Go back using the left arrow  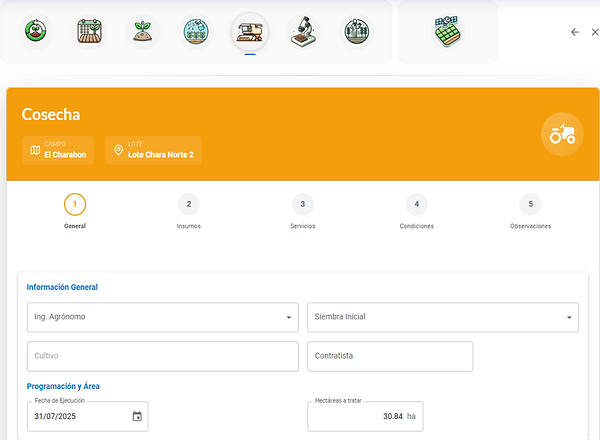coord(575,32)
